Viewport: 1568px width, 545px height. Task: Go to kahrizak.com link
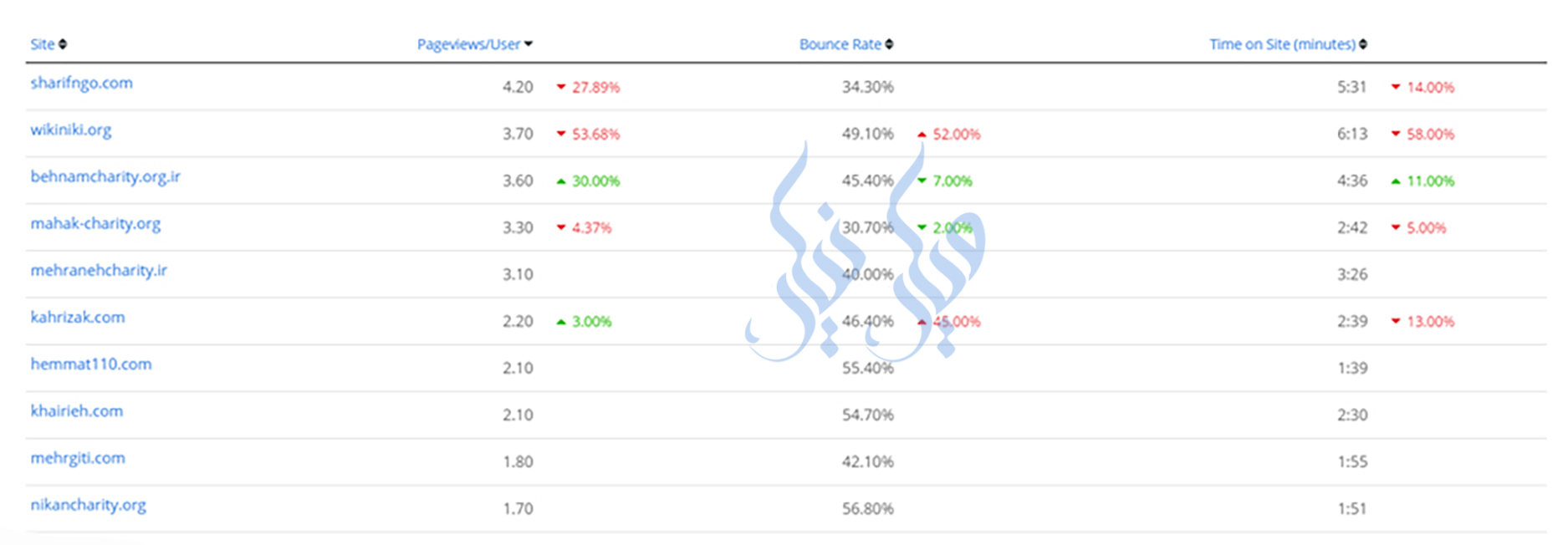click(77, 317)
